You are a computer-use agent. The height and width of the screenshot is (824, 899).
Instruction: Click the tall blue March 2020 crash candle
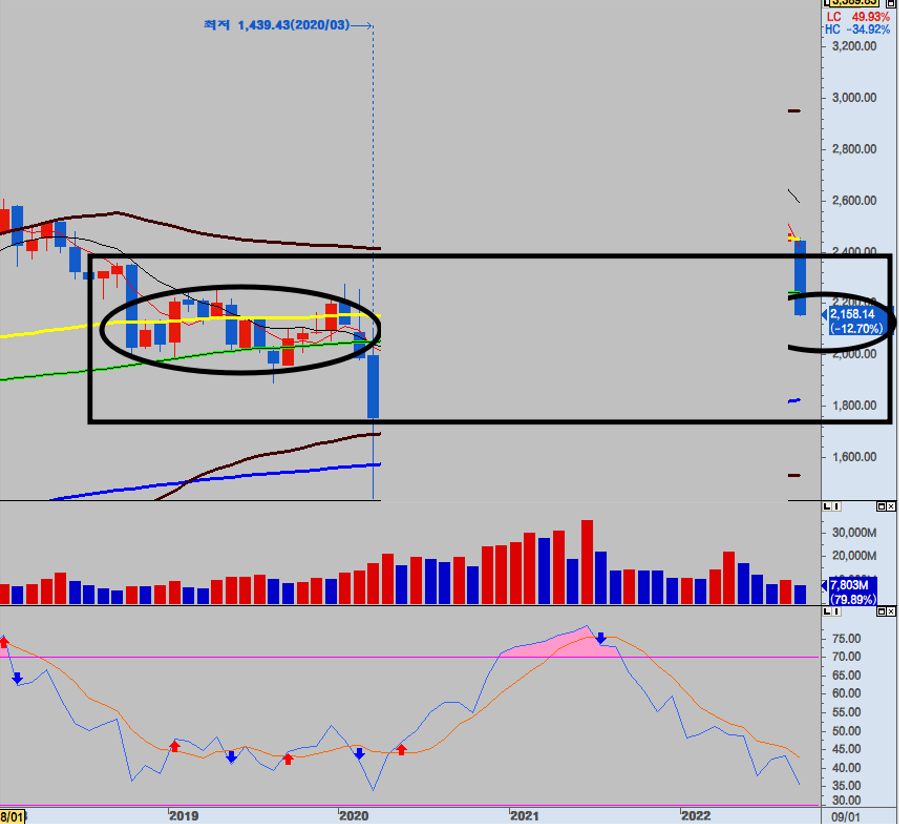click(373, 386)
